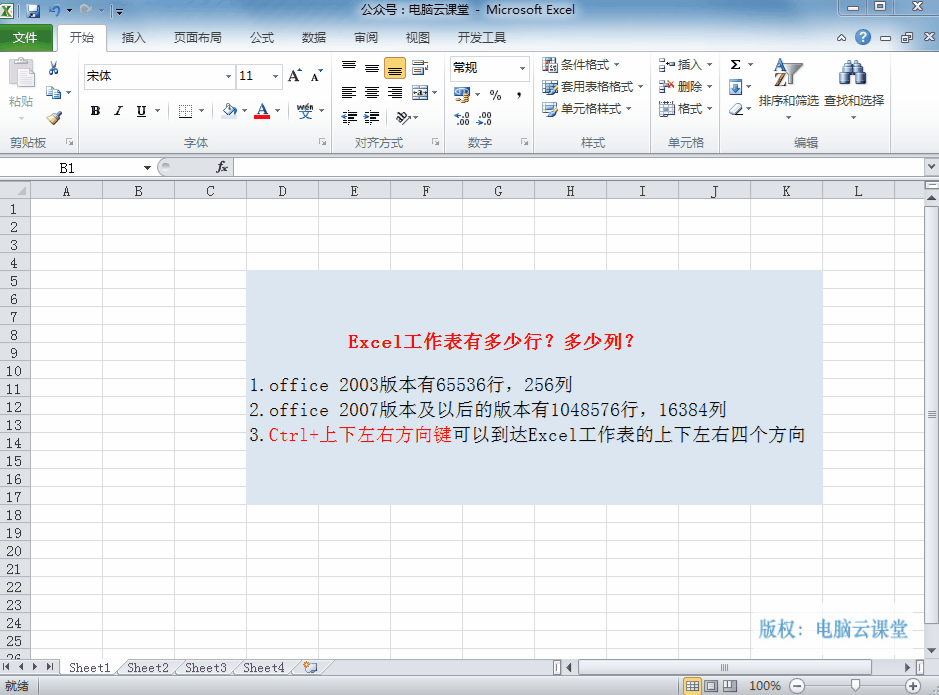Open the font name 宋体 dropdown
This screenshot has width=939, height=695.
(228, 76)
